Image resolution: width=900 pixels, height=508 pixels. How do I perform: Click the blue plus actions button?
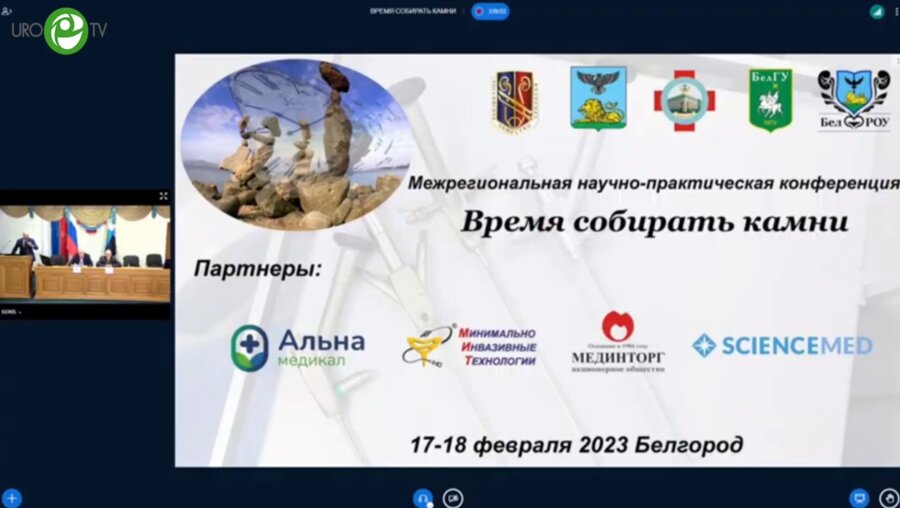pos(12,497)
